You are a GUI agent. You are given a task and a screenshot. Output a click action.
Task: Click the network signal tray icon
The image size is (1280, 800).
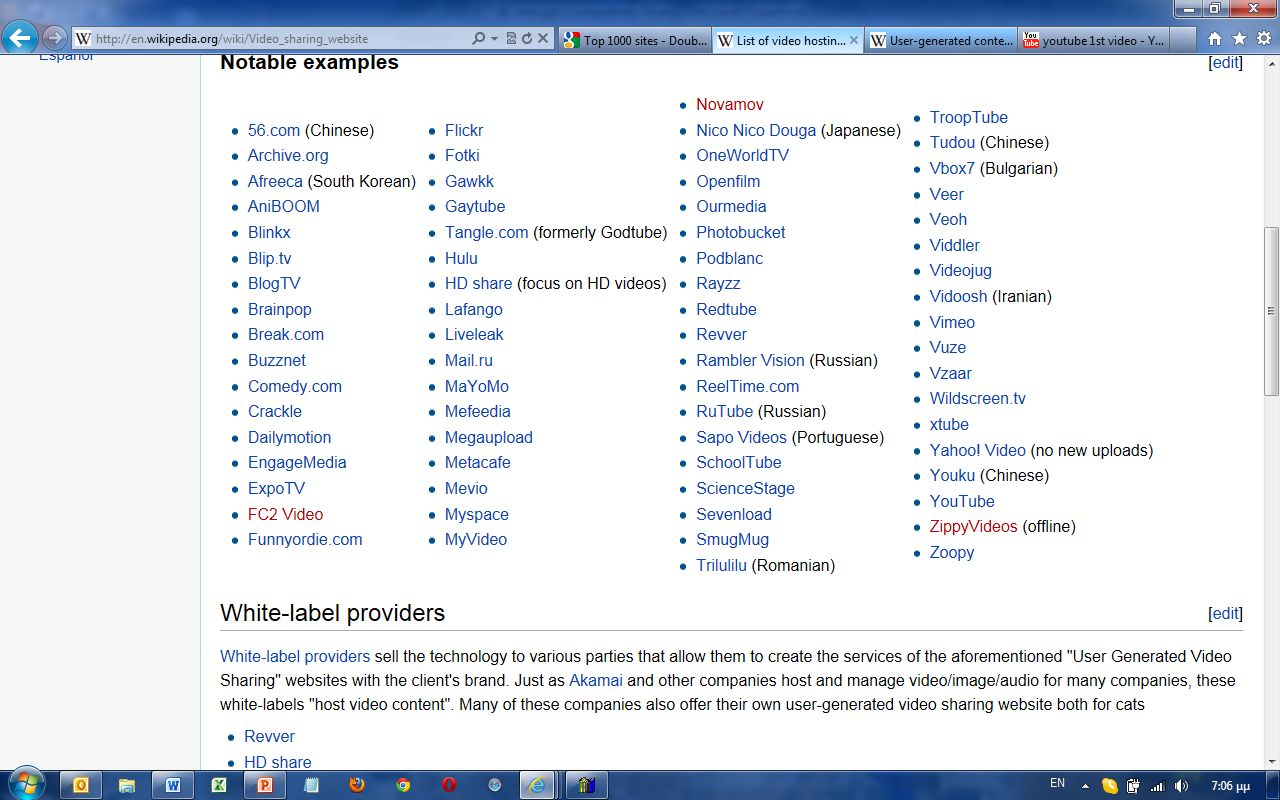coord(1158,785)
